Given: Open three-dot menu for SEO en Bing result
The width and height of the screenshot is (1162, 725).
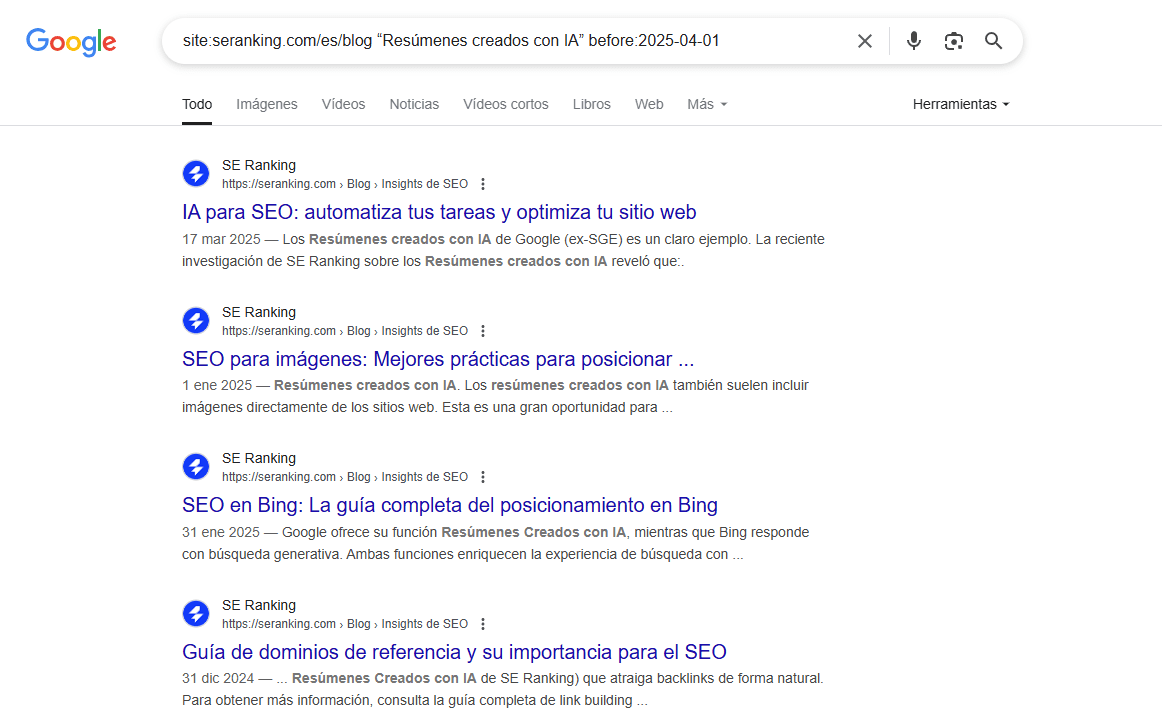Looking at the screenshot, I should (x=483, y=477).
